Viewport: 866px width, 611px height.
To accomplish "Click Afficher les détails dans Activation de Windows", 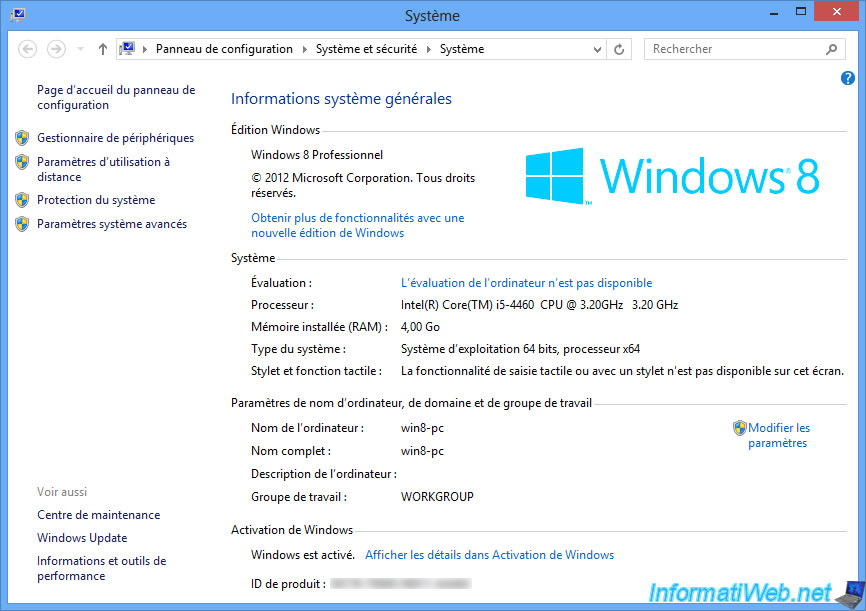I will [x=489, y=554].
